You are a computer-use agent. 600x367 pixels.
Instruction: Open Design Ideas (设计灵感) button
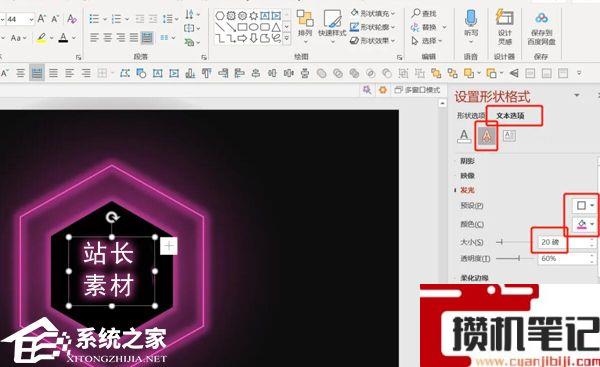pos(505,27)
